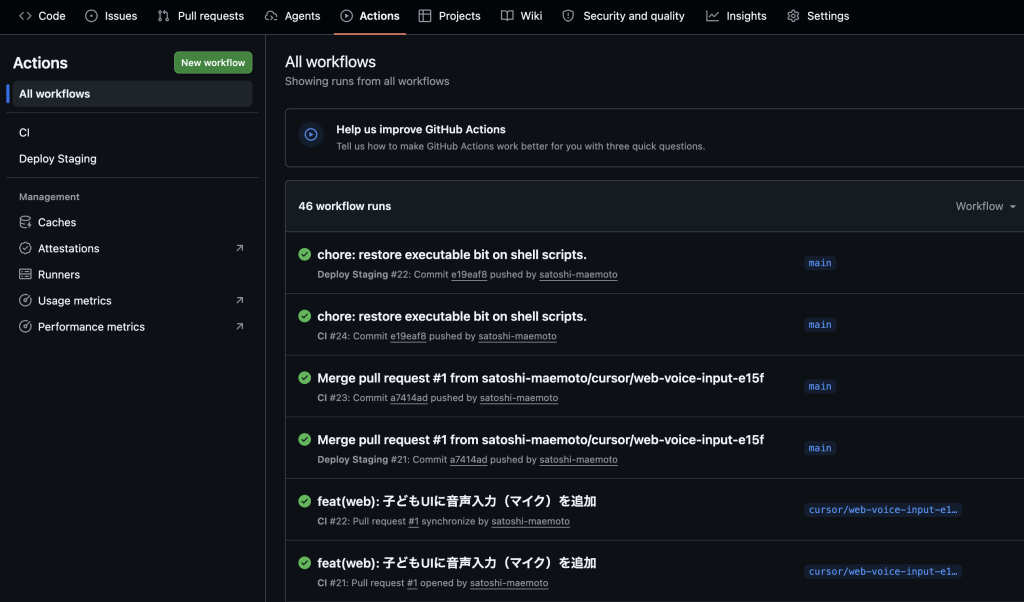Viewport: 1024px width, 602px height.
Task: Click success status icon for CI #24
Action: point(304,316)
